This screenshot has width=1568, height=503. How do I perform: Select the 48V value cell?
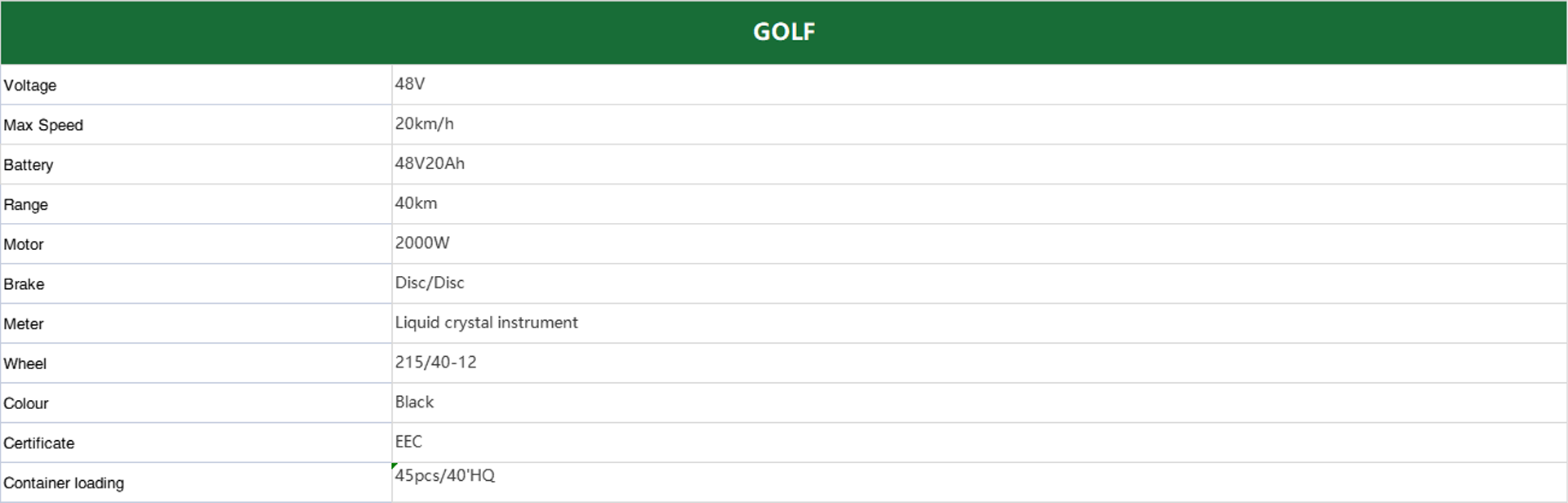click(x=979, y=85)
